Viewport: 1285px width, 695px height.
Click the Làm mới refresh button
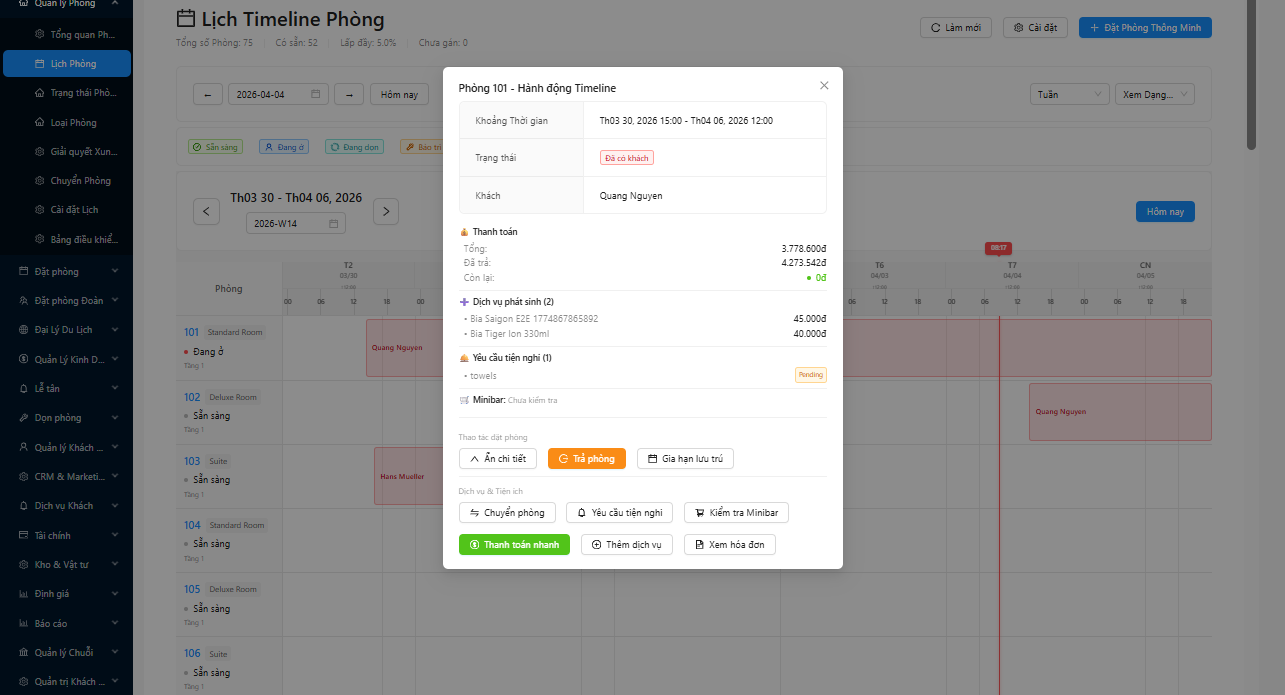pos(955,27)
